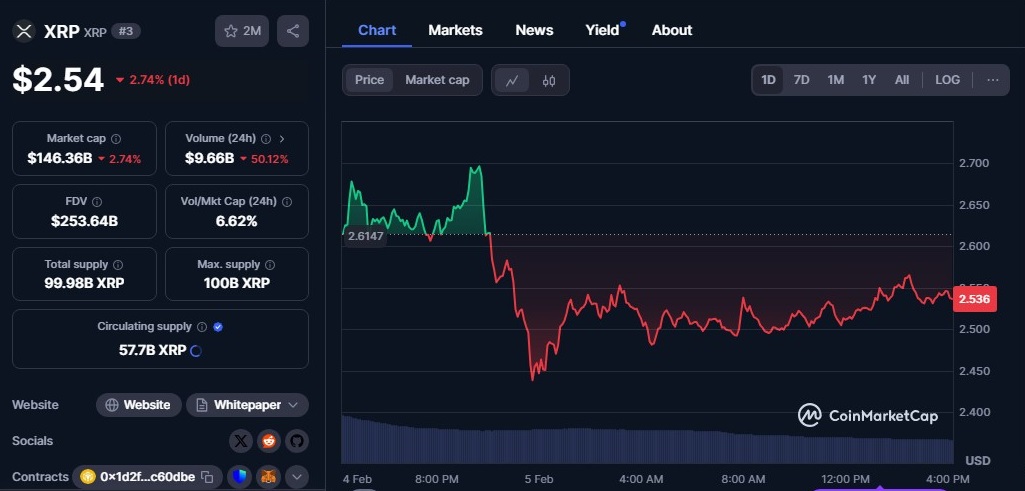Click the 2.6147 opening price label
This screenshot has height=491, width=1025.
365,236
